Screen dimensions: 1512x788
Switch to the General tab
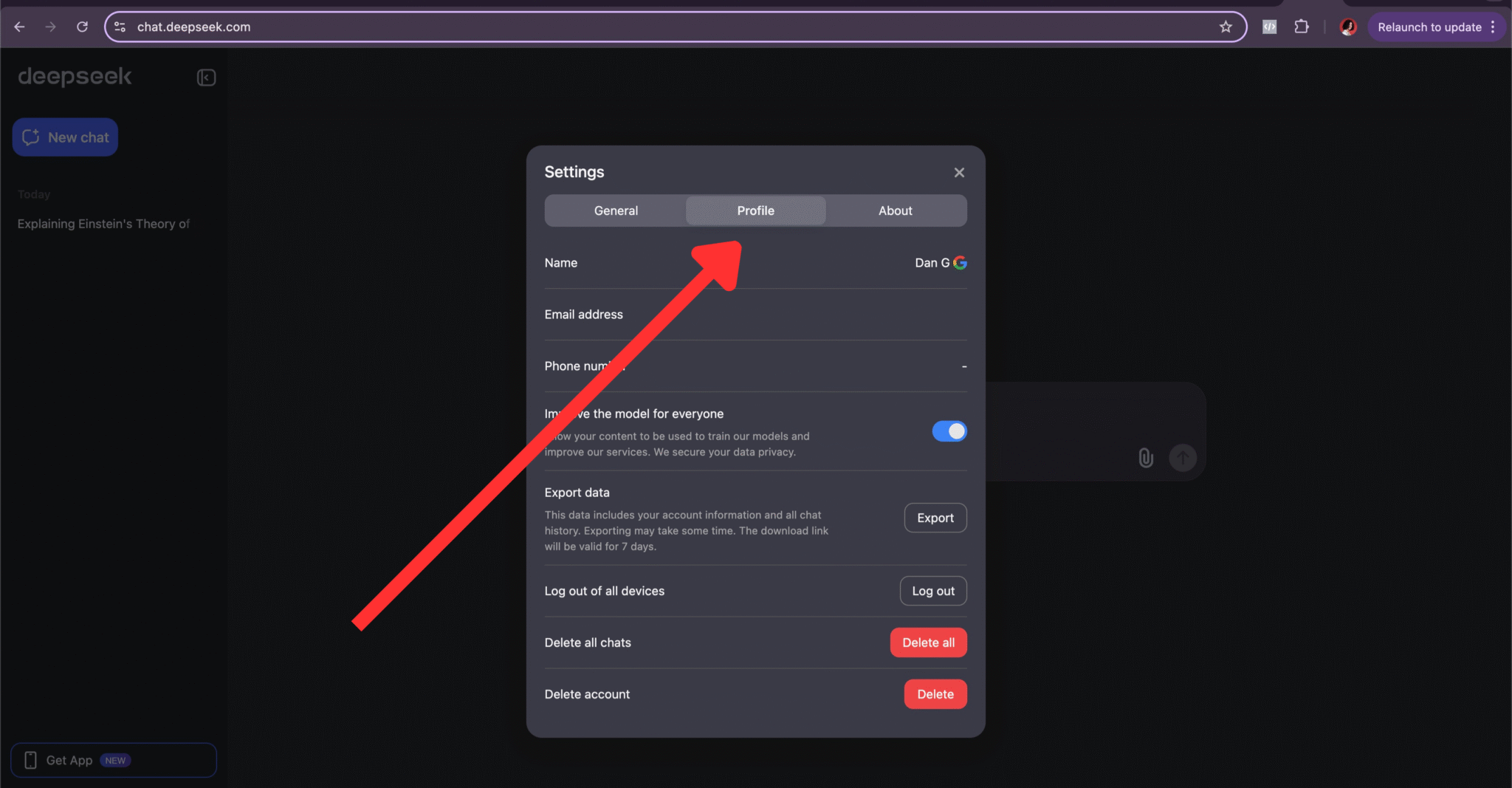[614, 210]
